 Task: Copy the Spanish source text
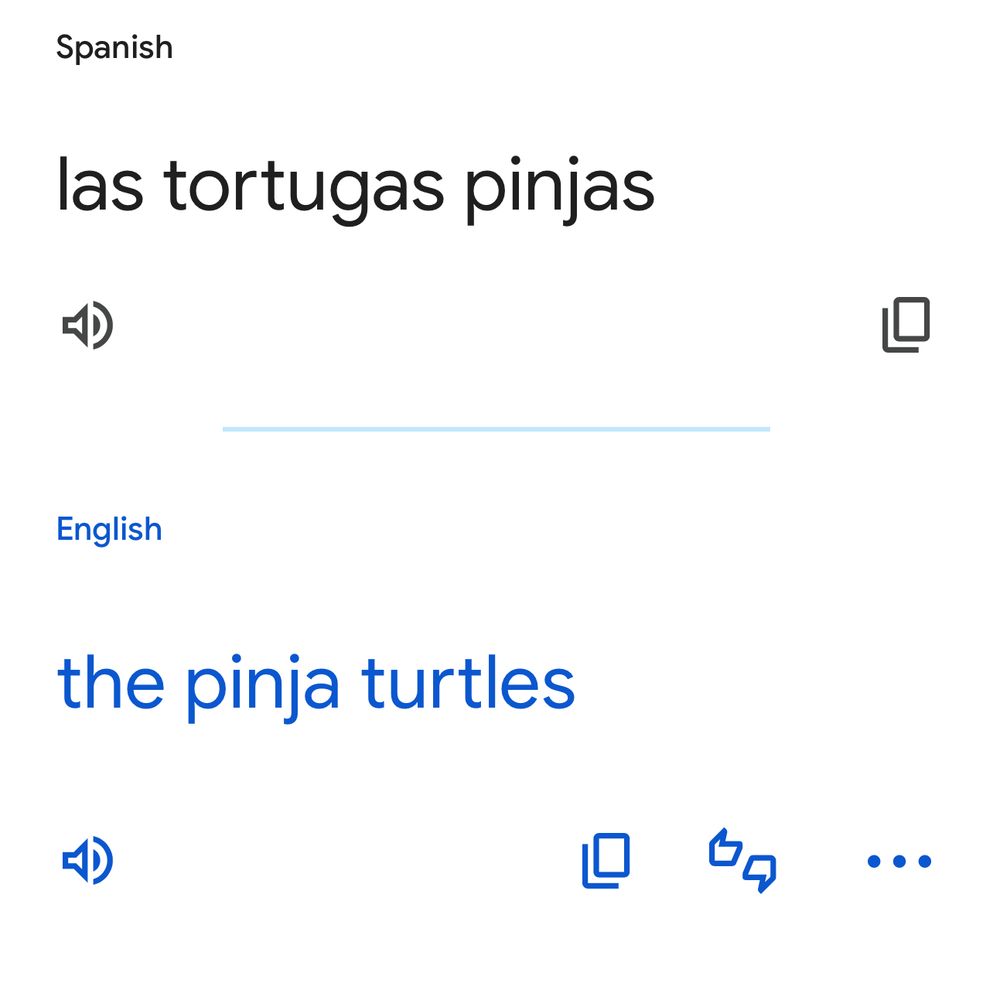903,322
